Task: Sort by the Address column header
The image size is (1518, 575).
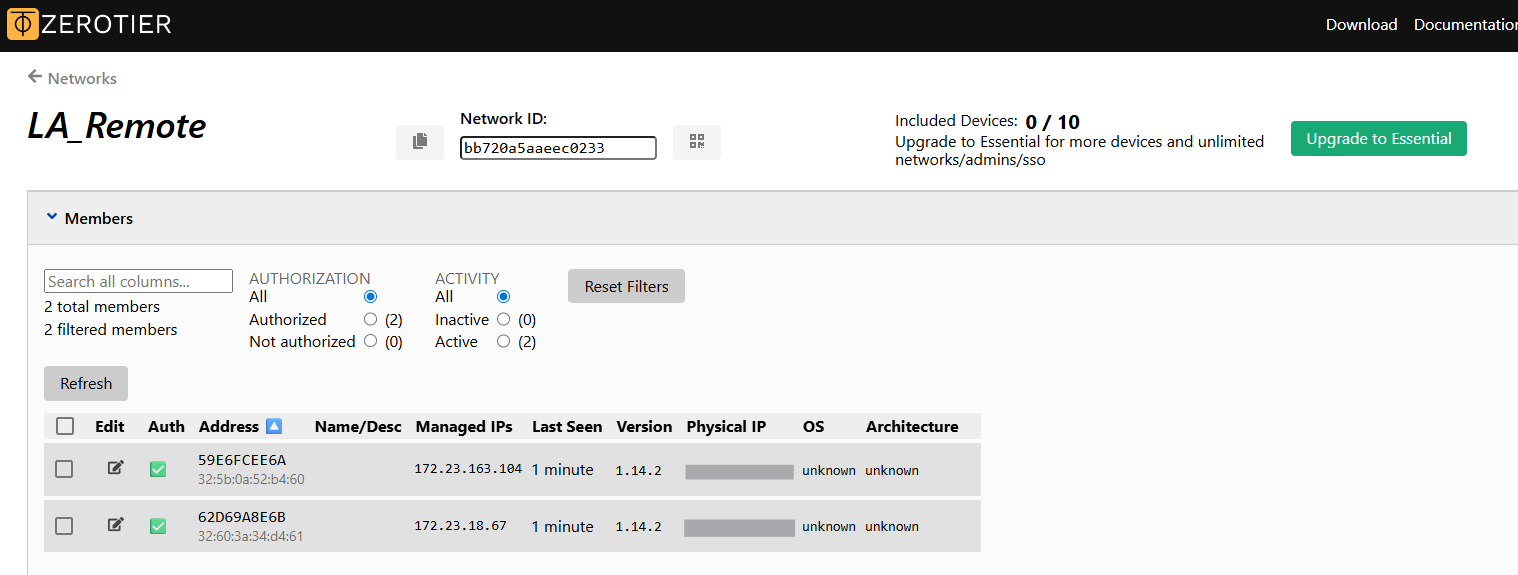Action: click(229, 426)
